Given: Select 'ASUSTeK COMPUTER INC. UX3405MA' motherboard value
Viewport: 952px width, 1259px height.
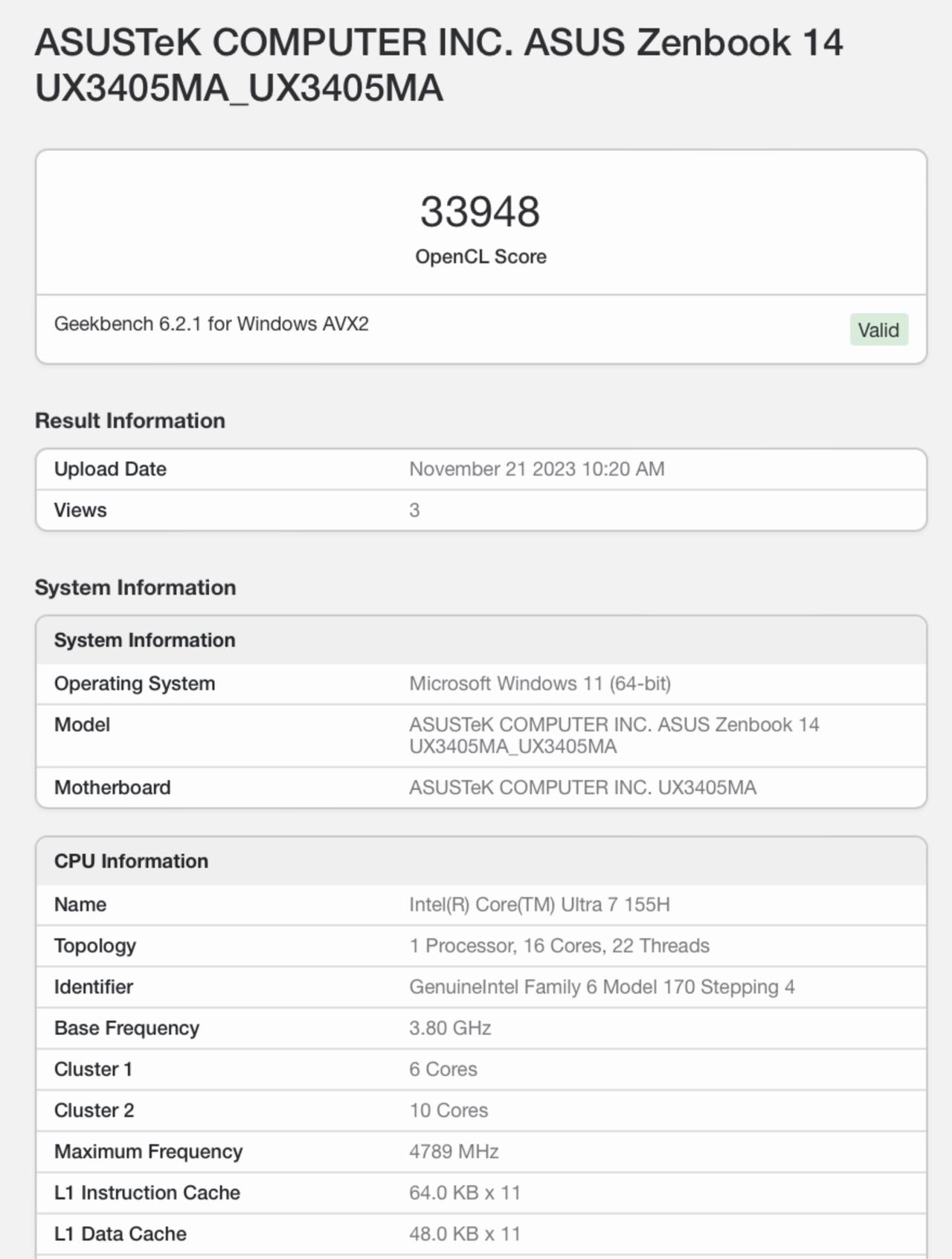Looking at the screenshot, I should 582,787.
